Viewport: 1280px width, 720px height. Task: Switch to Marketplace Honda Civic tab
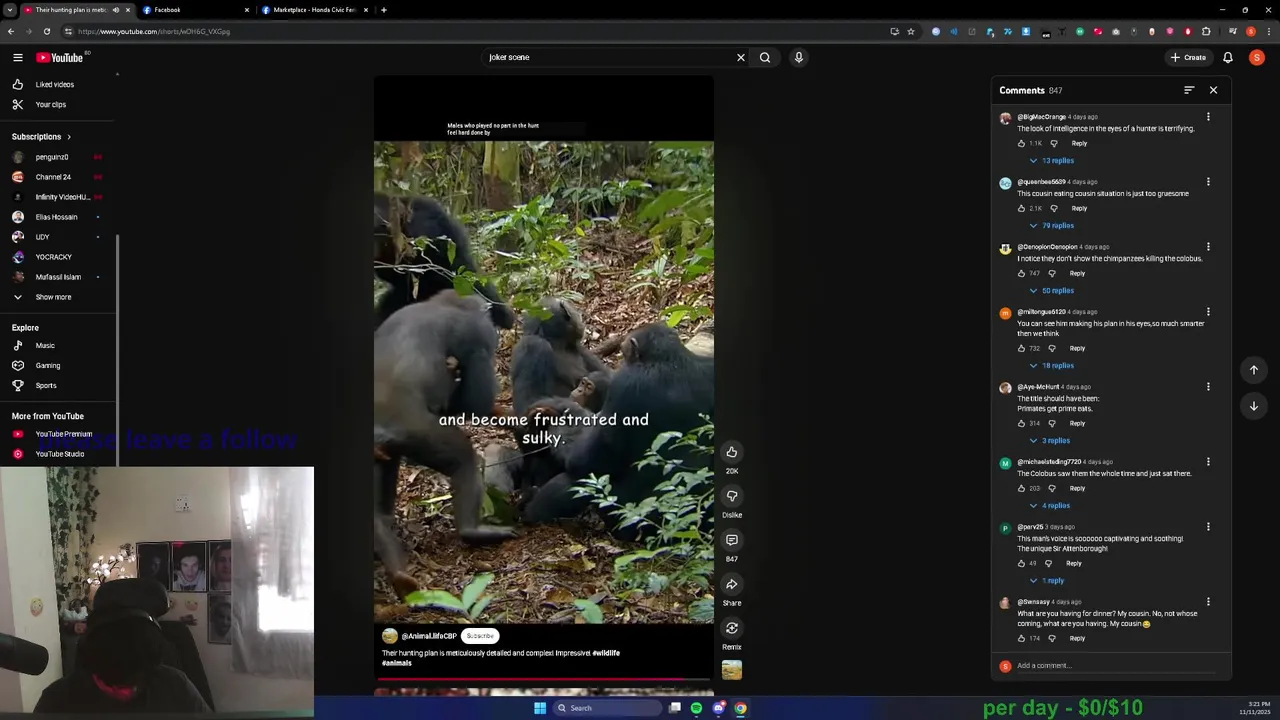[x=314, y=10]
